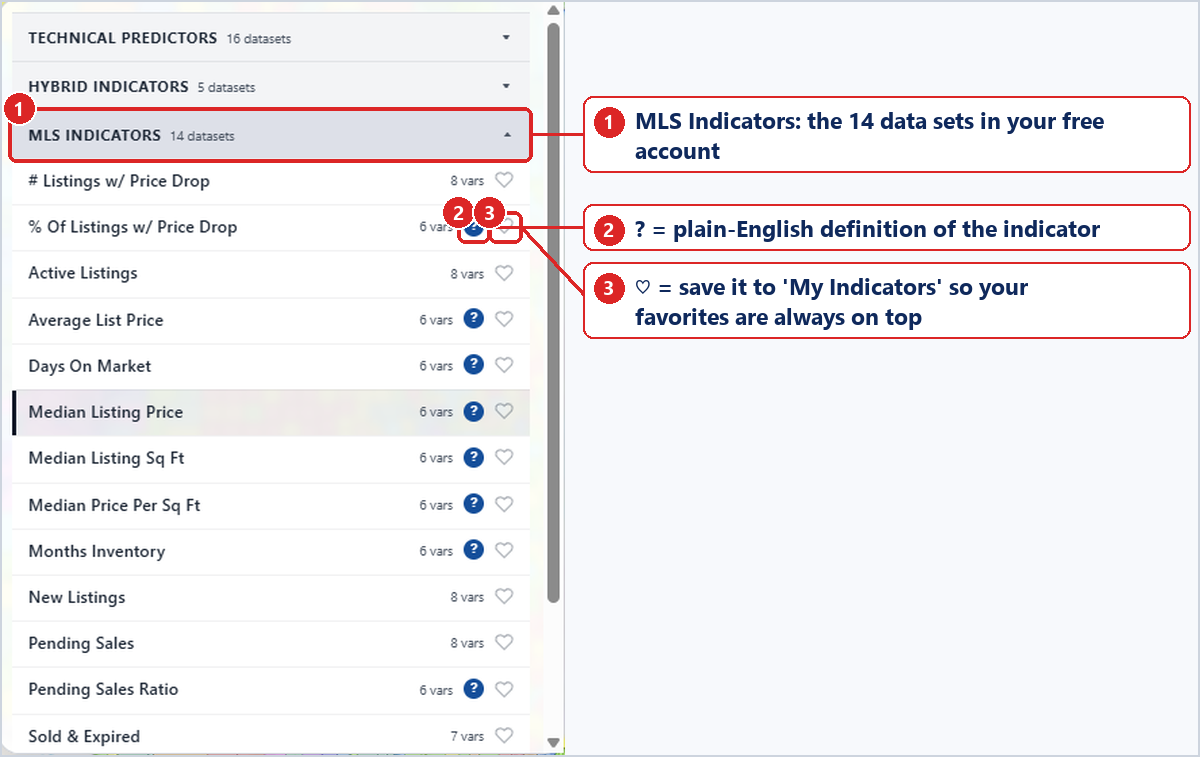Add Days On Market to My Indicators

coord(504,365)
